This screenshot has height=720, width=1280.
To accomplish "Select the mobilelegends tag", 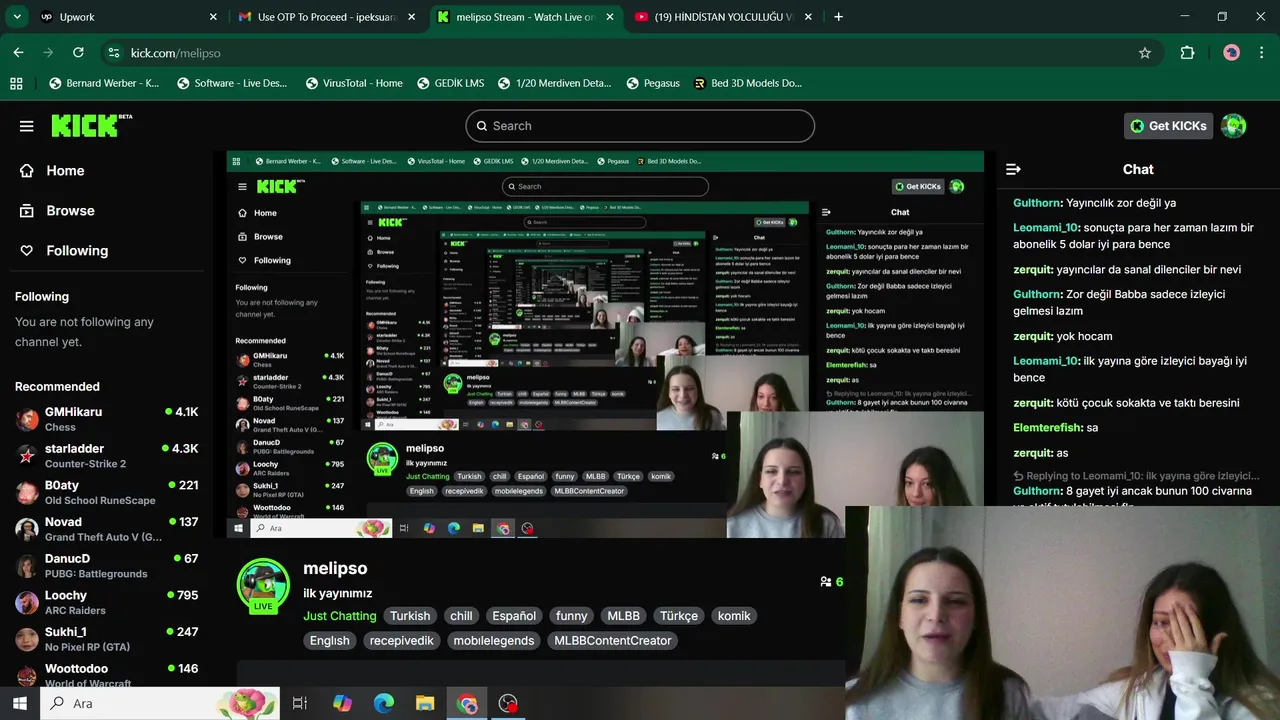I will [x=494, y=641].
